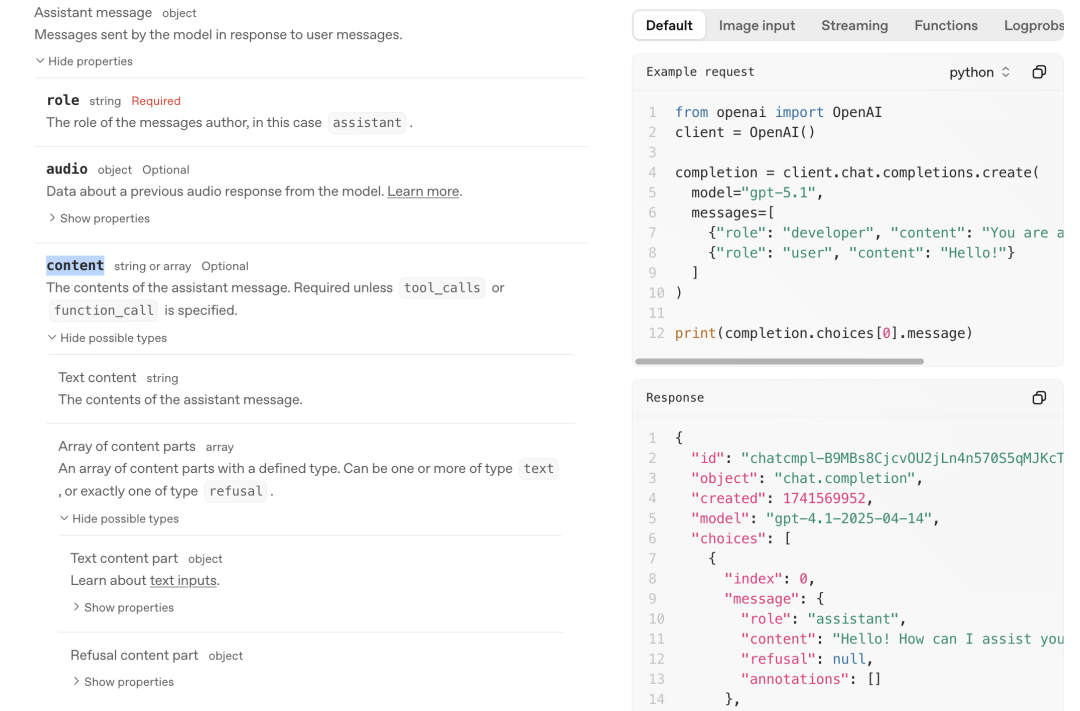The height and width of the screenshot is (711, 1080).
Task: Click the Response panel label
Action: [x=675, y=398]
